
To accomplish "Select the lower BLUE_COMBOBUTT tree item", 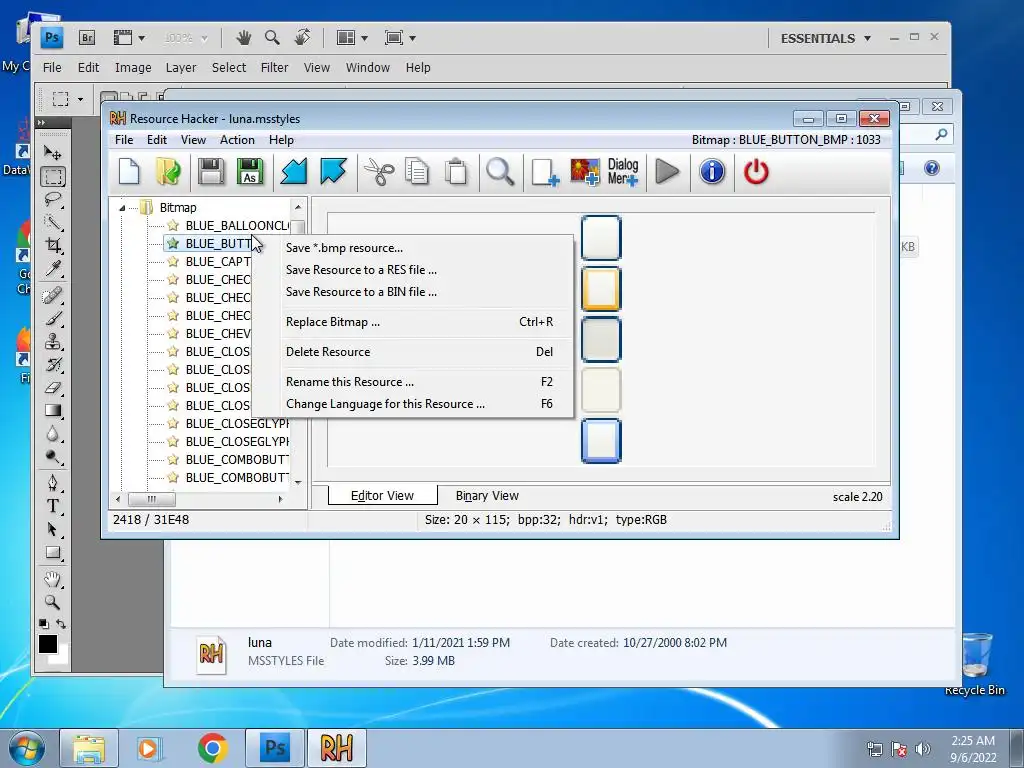I will tap(236, 477).
